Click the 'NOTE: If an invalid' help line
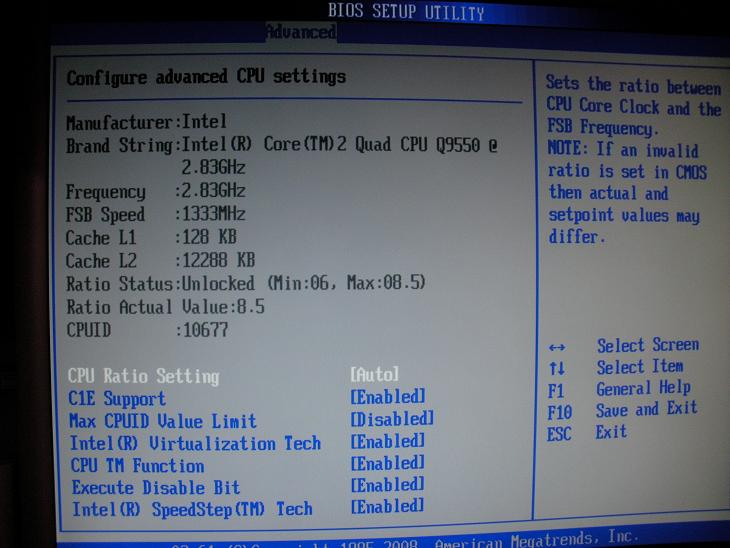The height and width of the screenshot is (548, 730). pyautogui.click(x=623, y=149)
